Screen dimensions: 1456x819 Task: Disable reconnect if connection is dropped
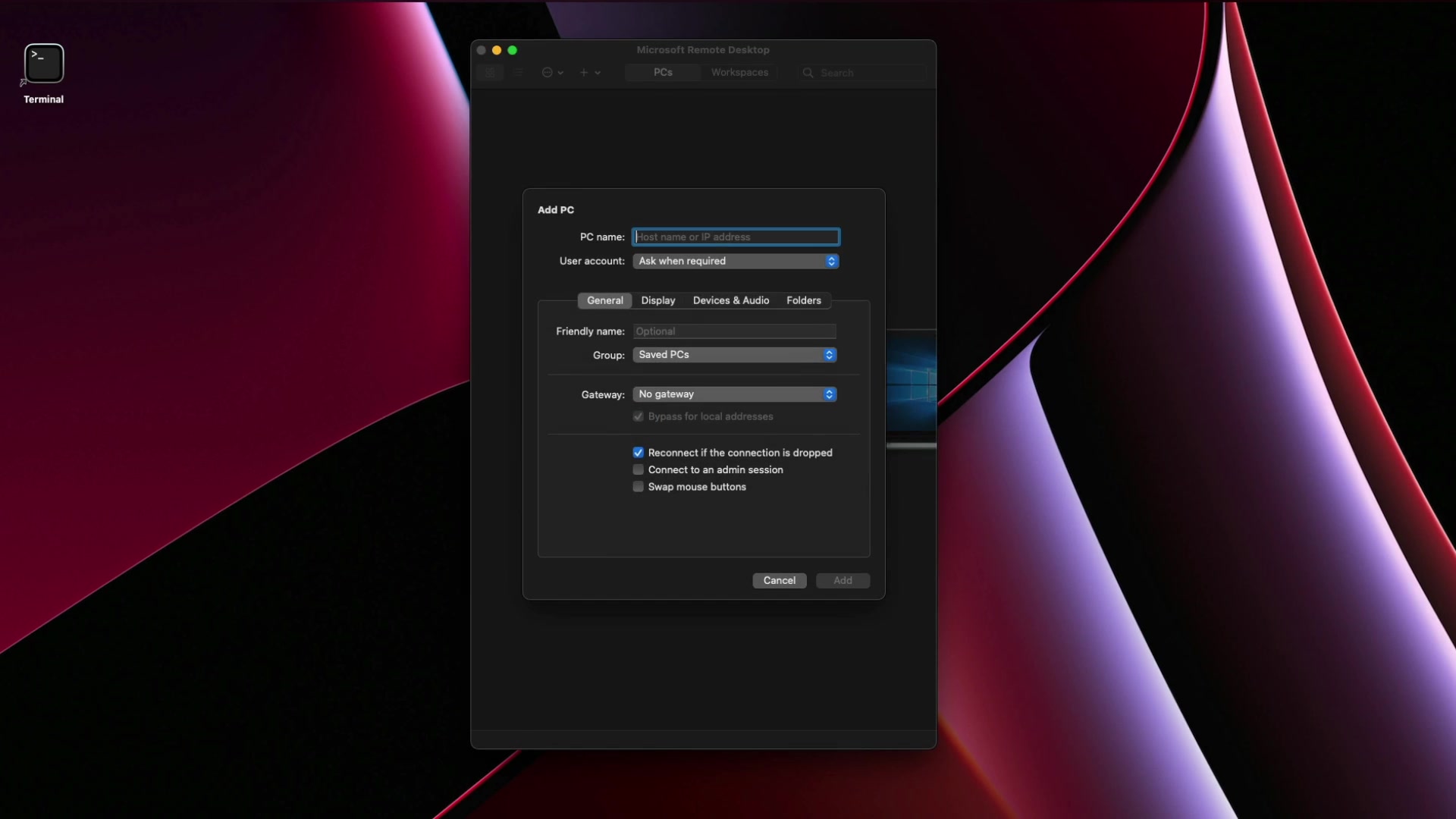pos(639,453)
